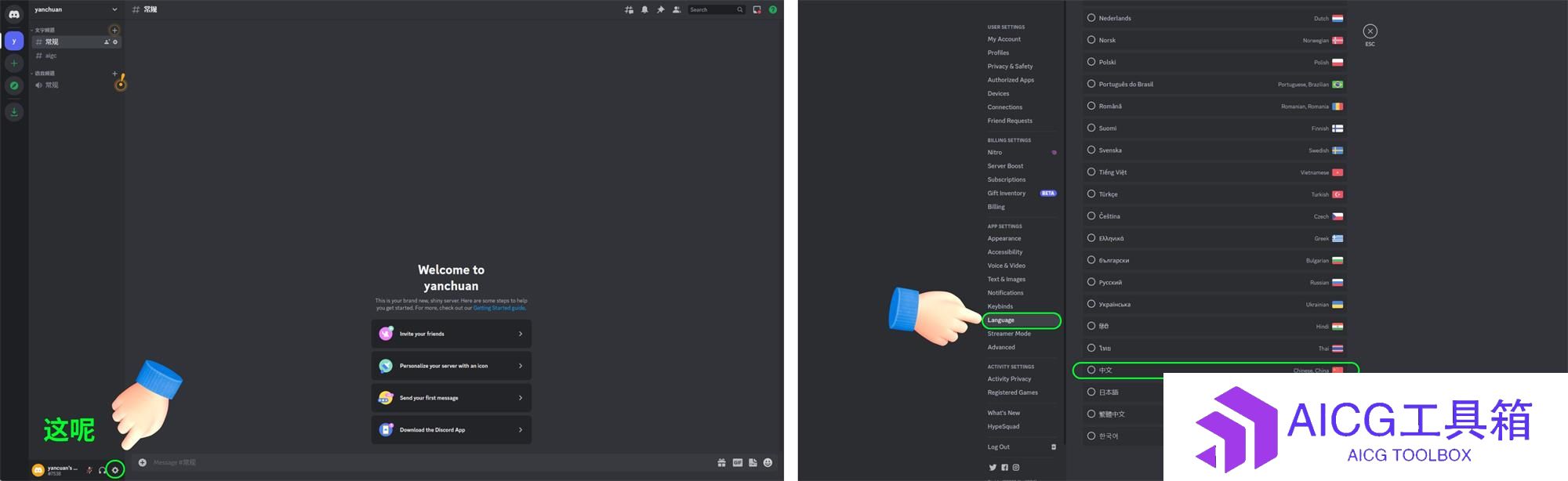Image resolution: width=1568 pixels, height=481 pixels.
Task: Open User Settings via bottom gear icon
Action: tap(115, 470)
